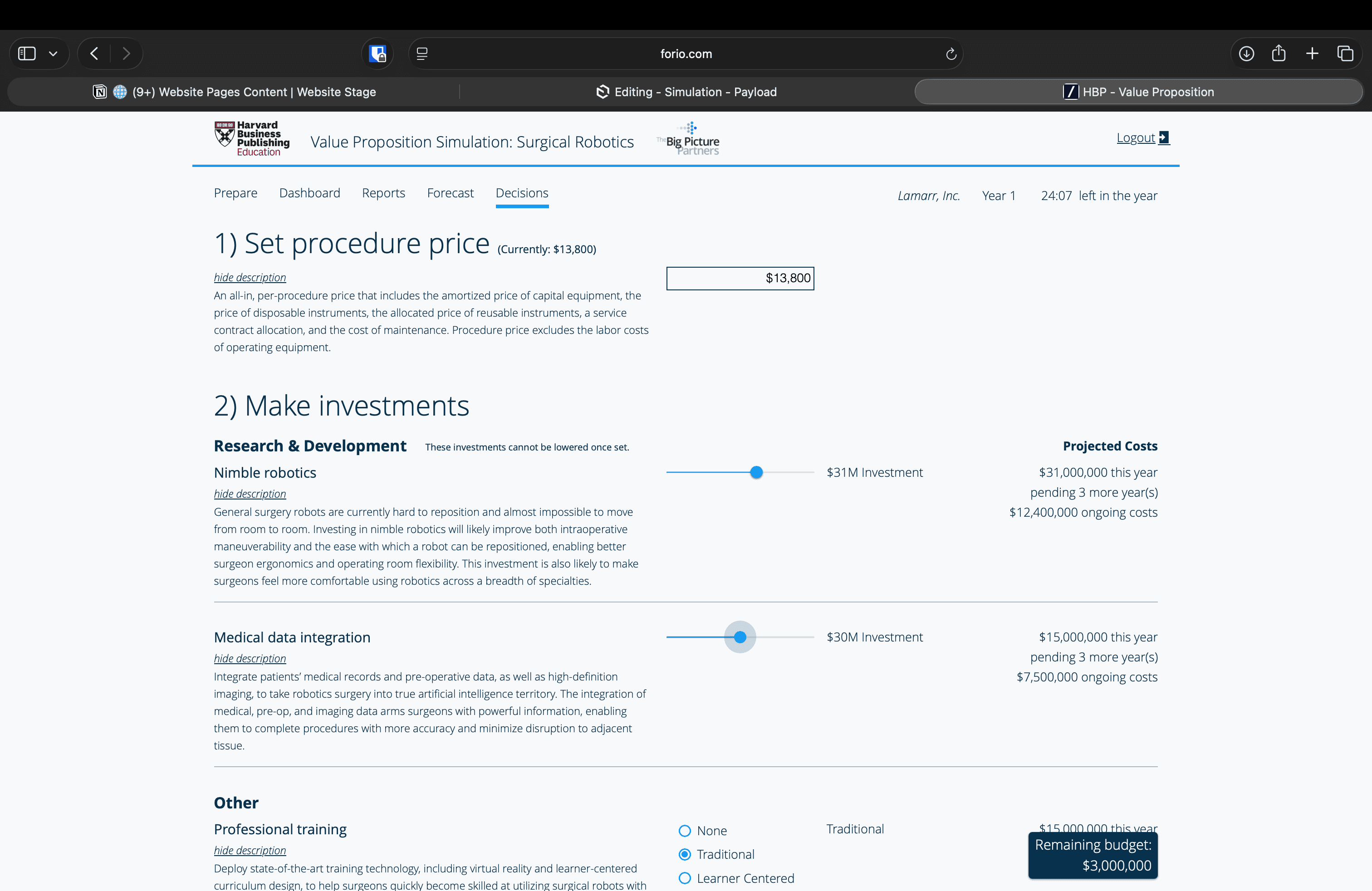Open the Forecast tab

click(x=450, y=193)
